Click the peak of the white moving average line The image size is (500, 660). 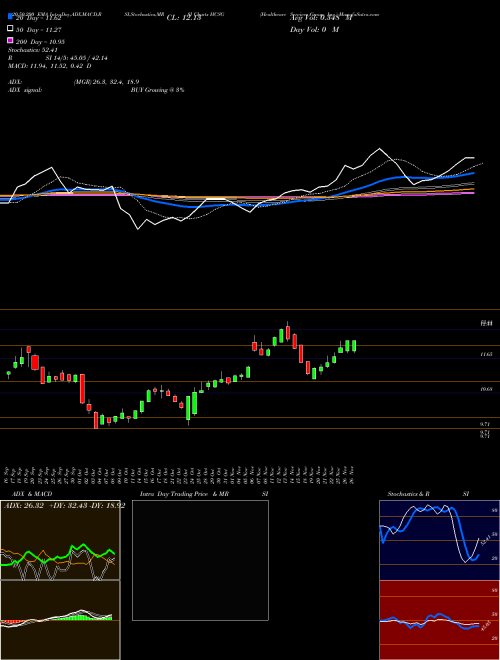point(380,149)
